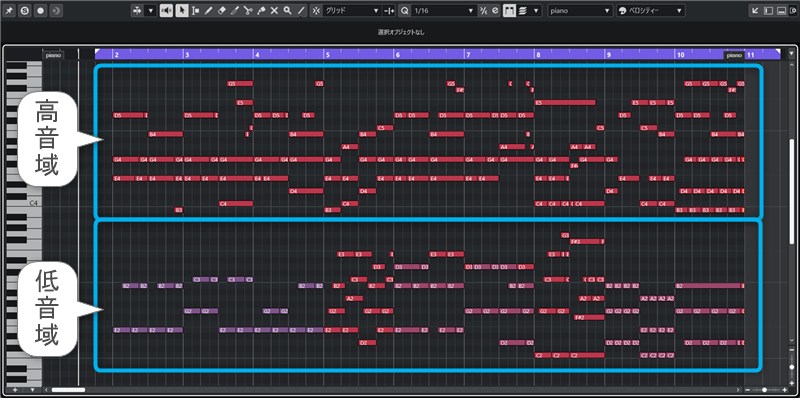Toggle the iterative quantize fraction icon

(x=483, y=11)
